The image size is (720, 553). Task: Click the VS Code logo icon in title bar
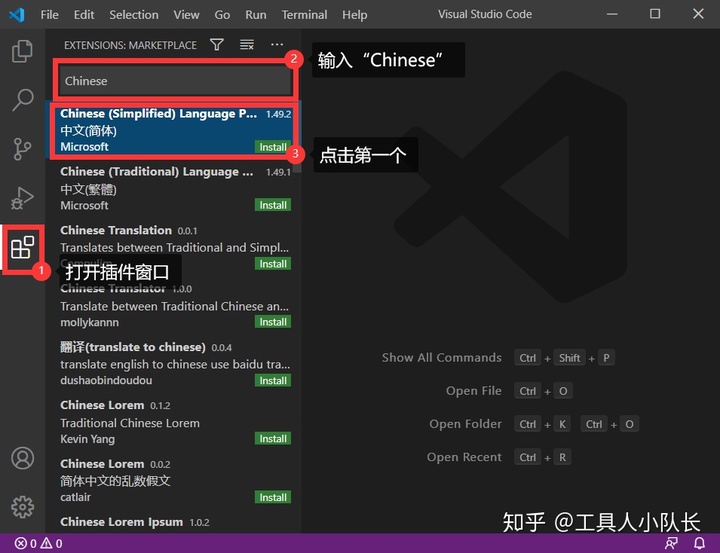click(17, 15)
